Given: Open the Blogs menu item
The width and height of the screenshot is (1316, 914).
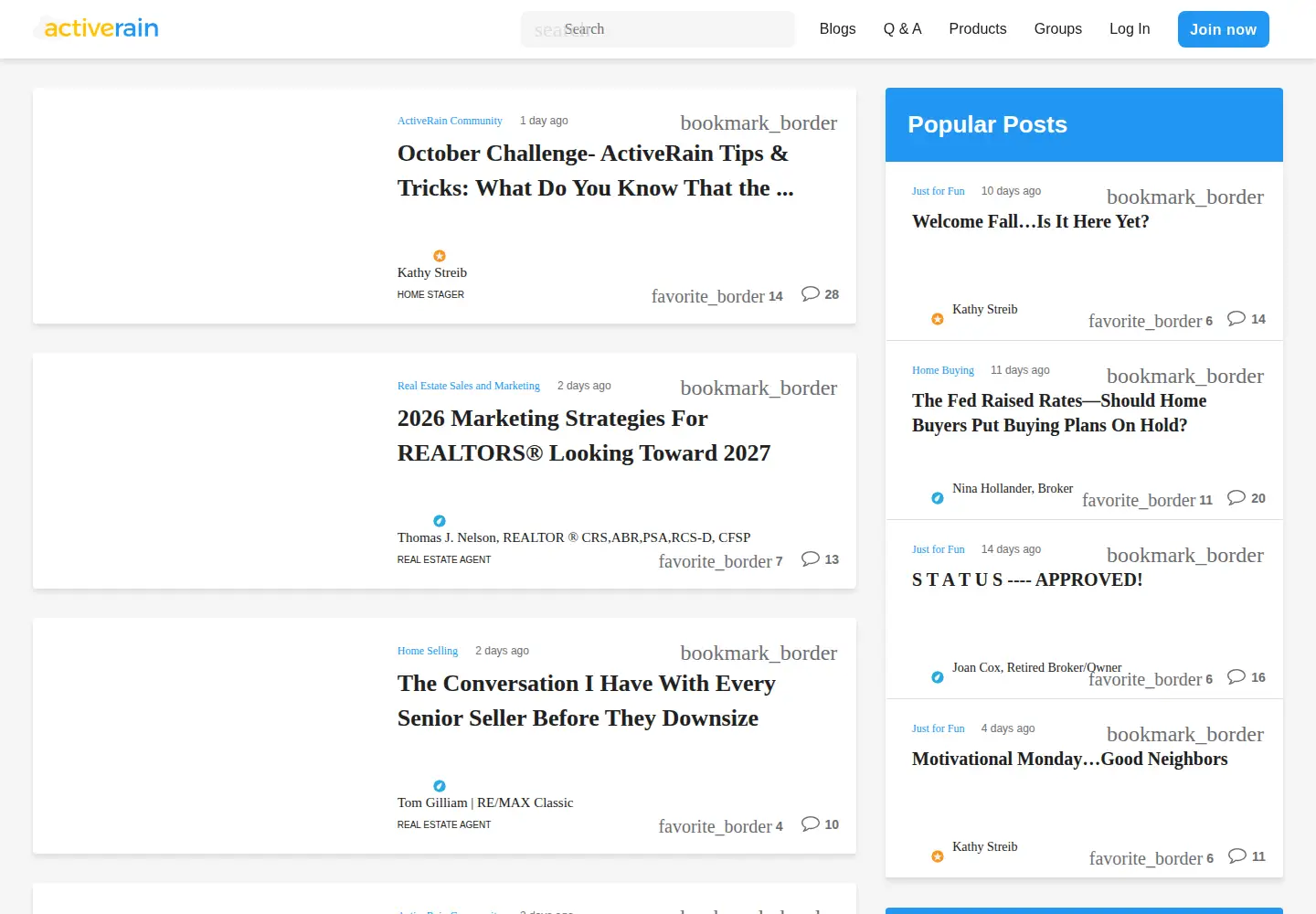Looking at the screenshot, I should 838,29.
